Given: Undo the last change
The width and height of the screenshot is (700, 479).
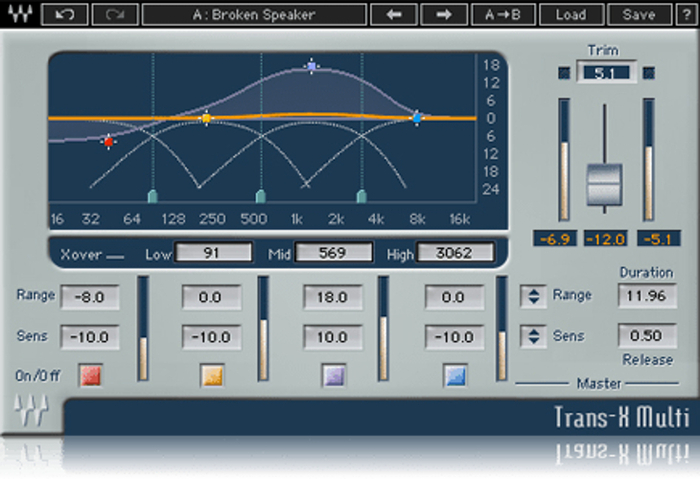Looking at the screenshot, I should click(x=65, y=14).
